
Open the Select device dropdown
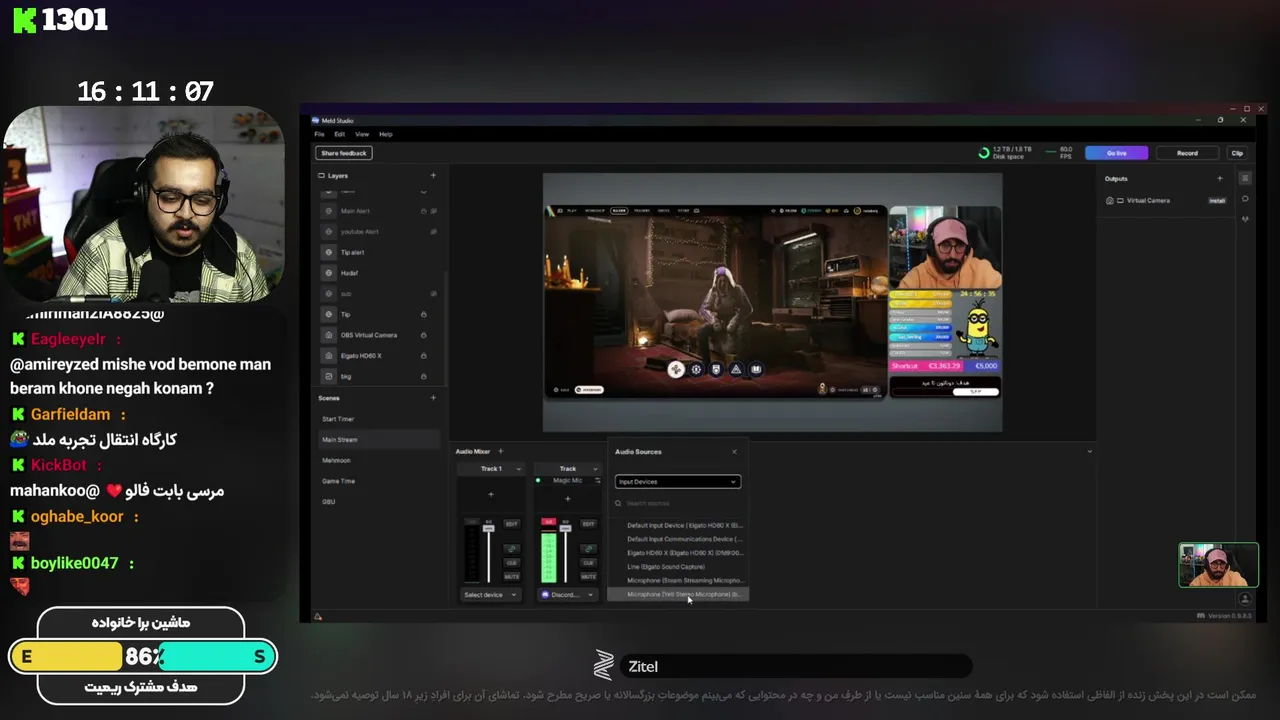490,595
